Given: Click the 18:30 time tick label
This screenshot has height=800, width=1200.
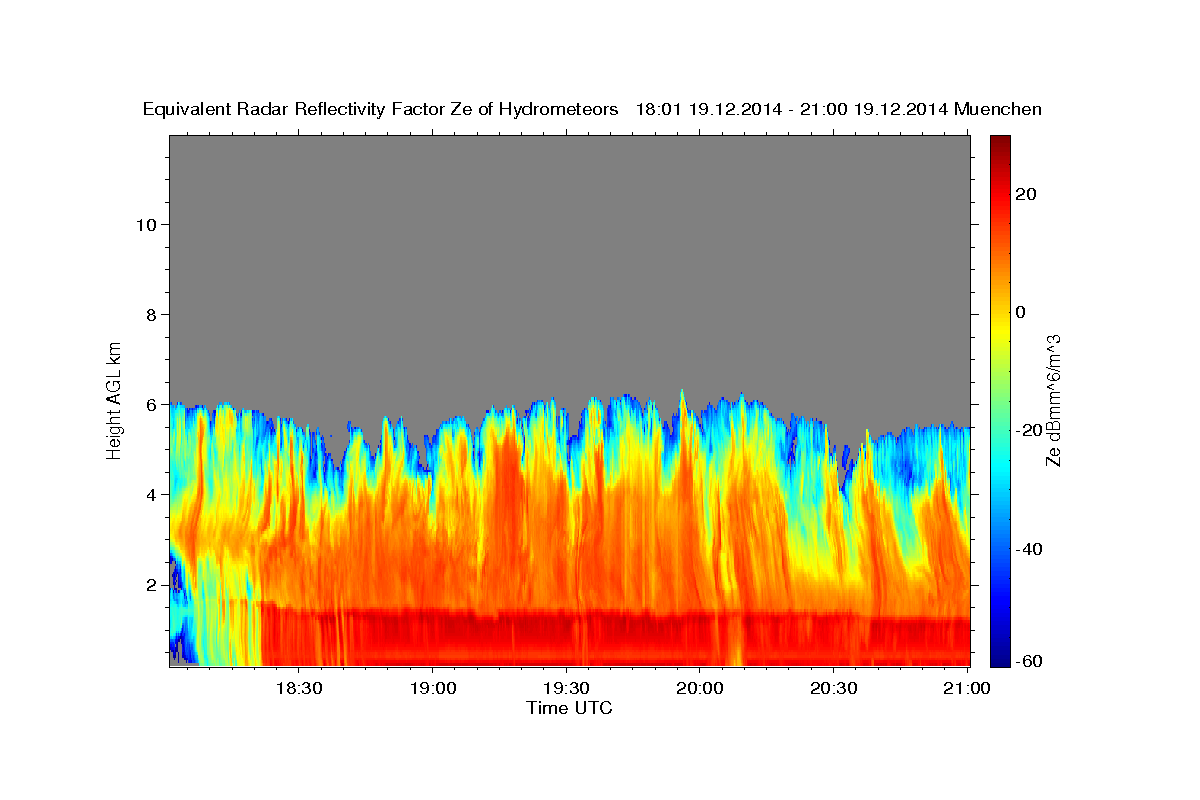Looking at the screenshot, I should coord(298,688).
